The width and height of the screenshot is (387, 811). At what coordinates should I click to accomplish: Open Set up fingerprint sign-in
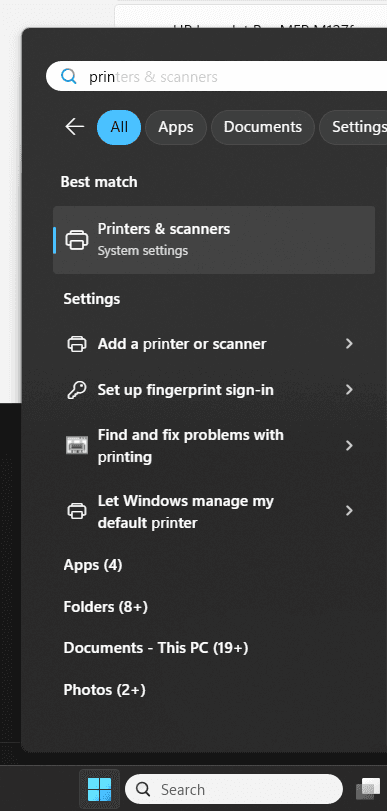(x=214, y=390)
